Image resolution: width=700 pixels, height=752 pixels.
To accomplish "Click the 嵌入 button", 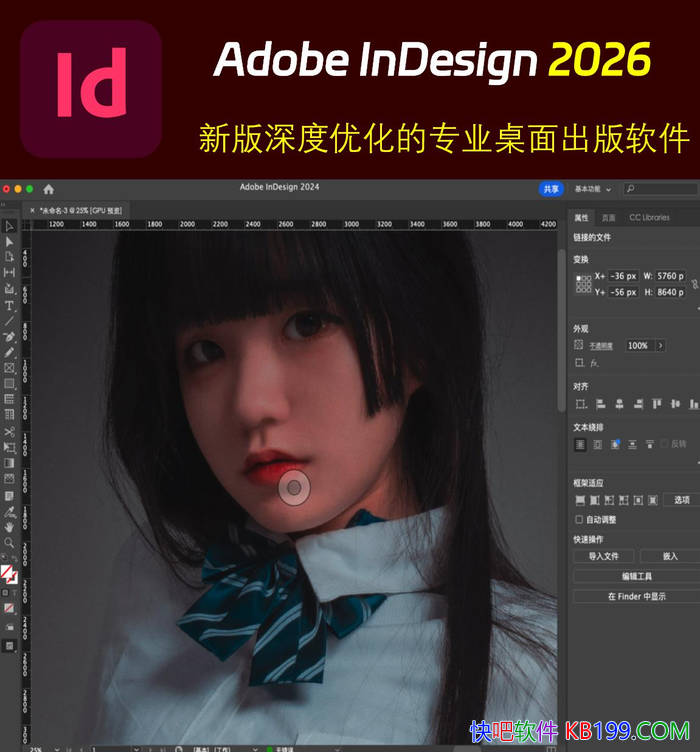I will click(x=670, y=556).
